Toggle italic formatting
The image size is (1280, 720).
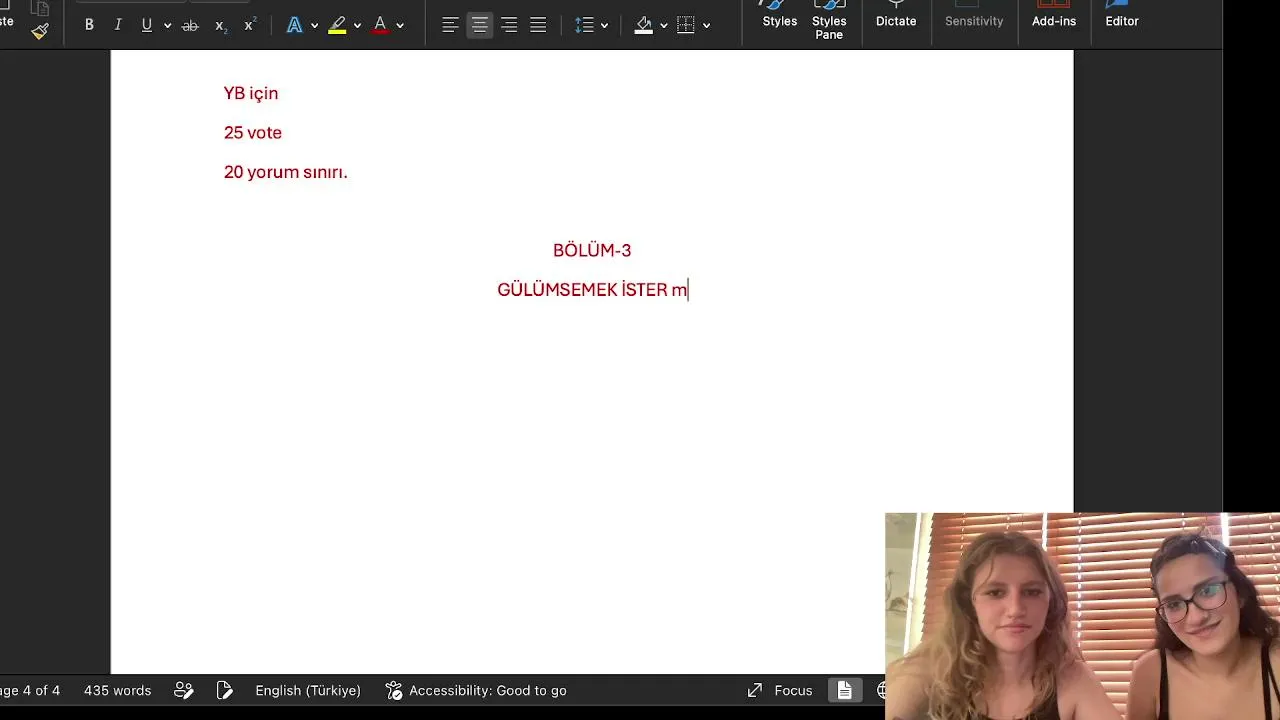(x=118, y=25)
